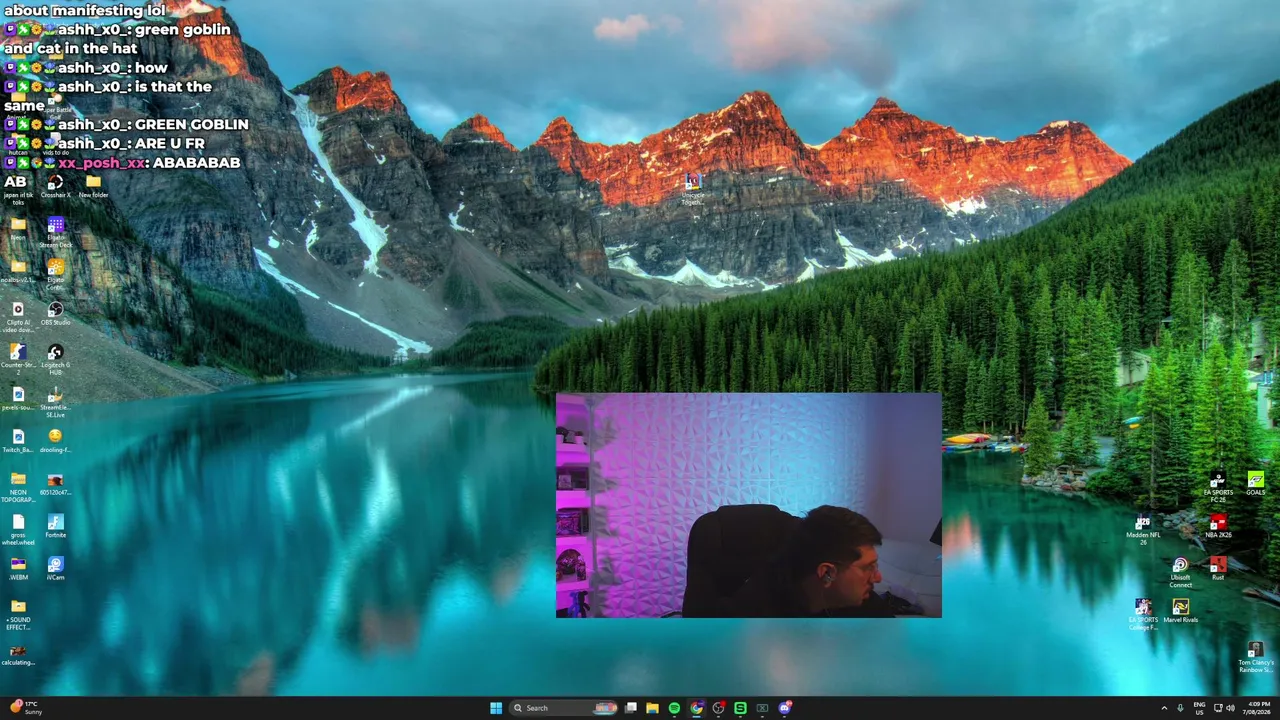This screenshot has width=1280, height=720.
Task: Open File Explorer from the taskbar
Action: pos(652,708)
